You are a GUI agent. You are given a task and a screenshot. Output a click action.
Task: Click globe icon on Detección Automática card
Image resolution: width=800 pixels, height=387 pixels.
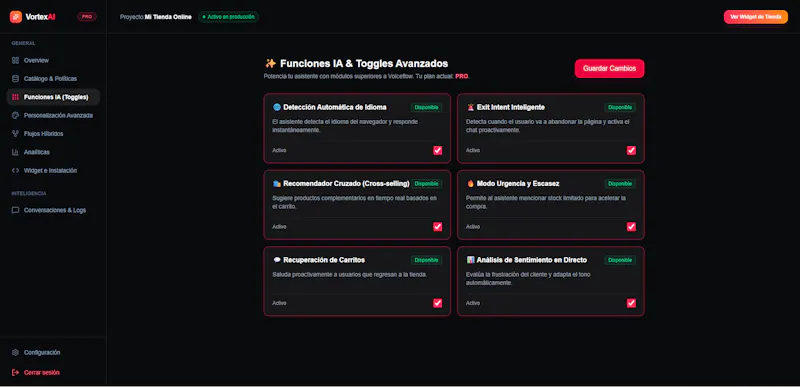[277, 107]
